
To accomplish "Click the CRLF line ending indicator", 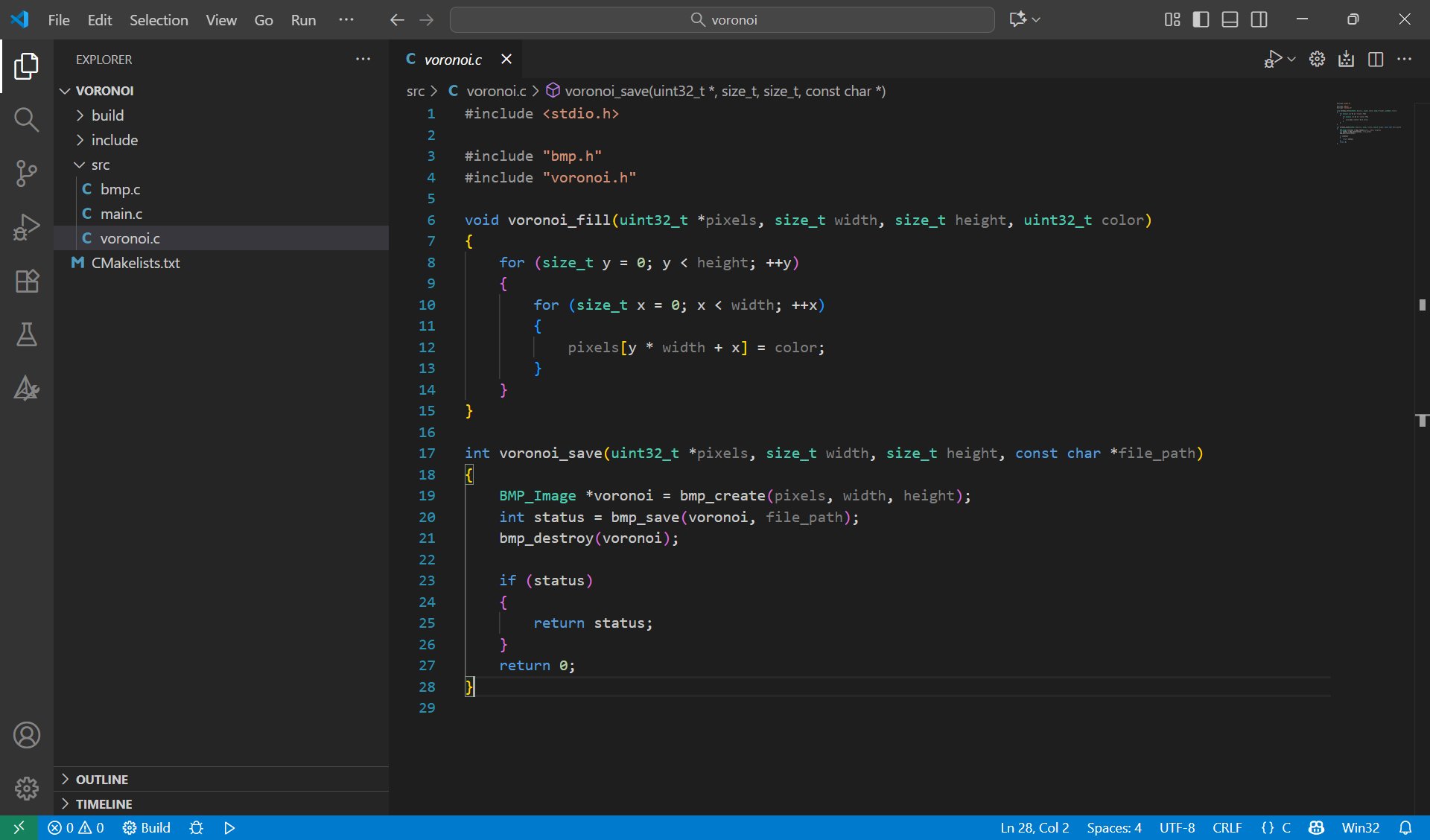I will (x=1227, y=828).
